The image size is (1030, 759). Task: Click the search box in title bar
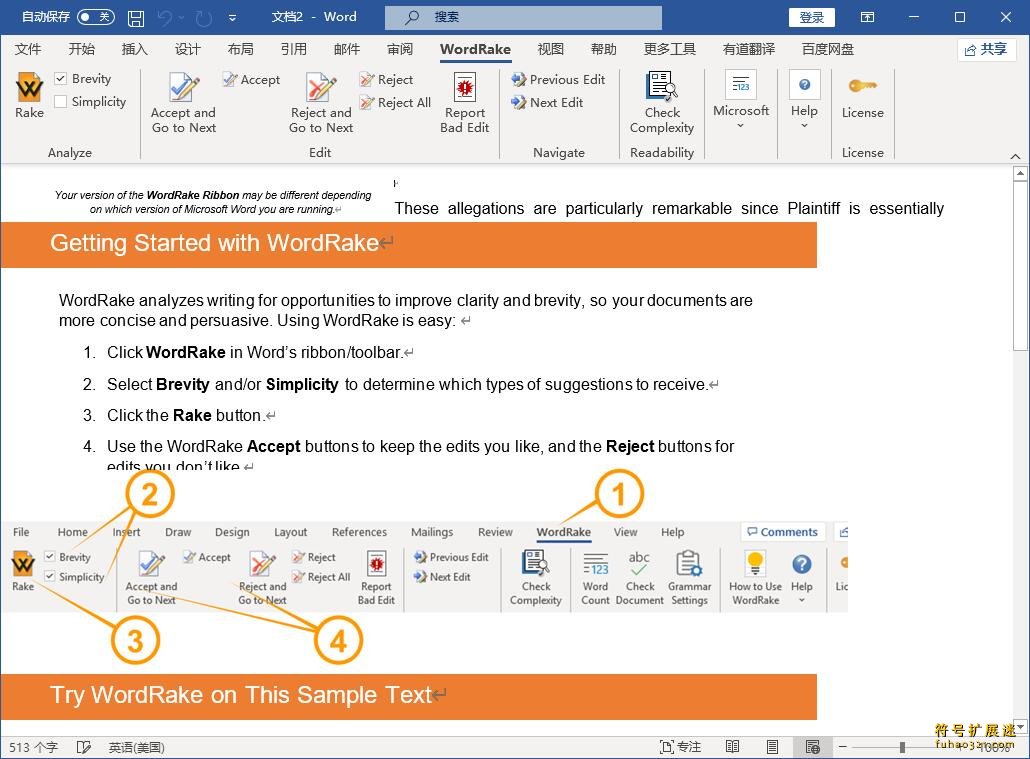pos(524,18)
